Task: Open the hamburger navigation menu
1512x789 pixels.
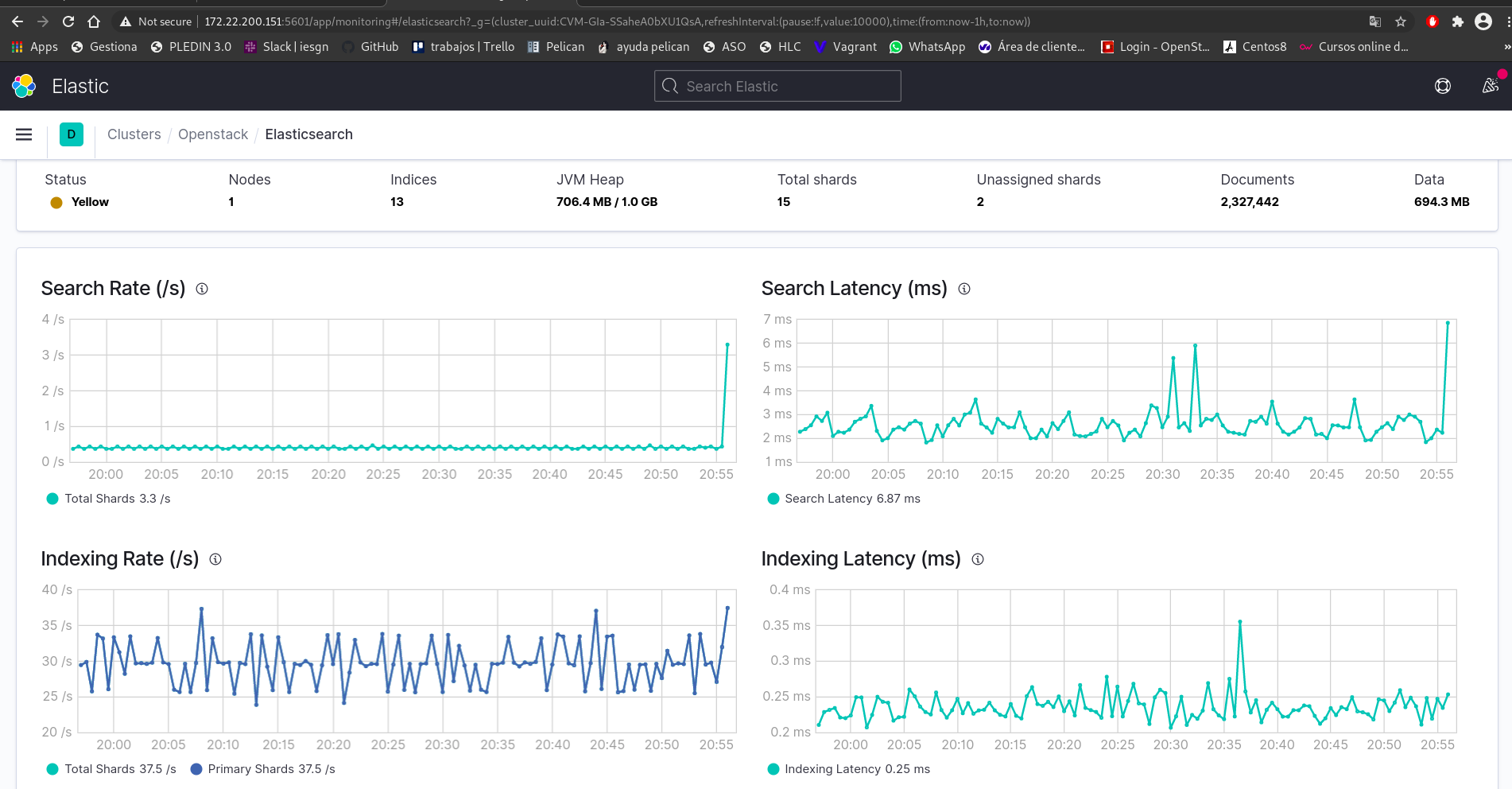Action: tap(24, 134)
